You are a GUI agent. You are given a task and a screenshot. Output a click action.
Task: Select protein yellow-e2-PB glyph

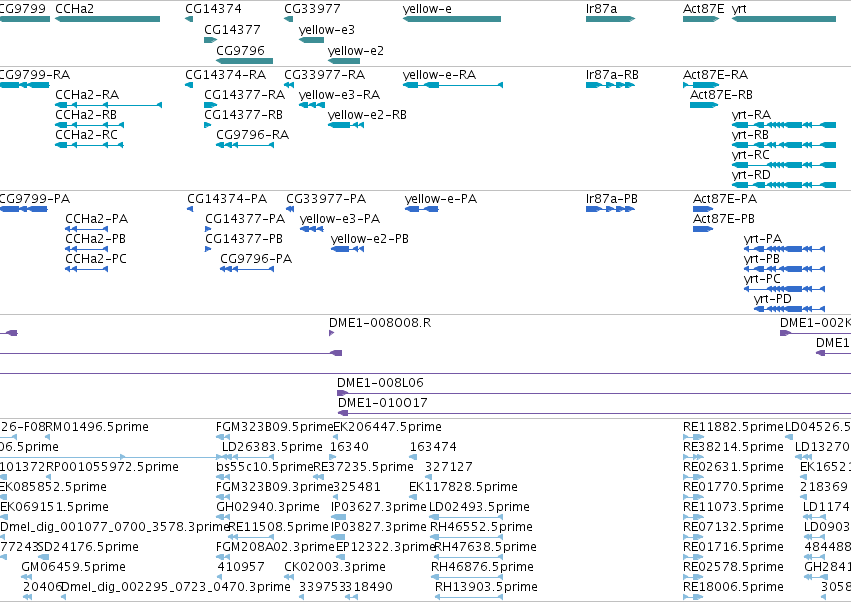coord(347,249)
